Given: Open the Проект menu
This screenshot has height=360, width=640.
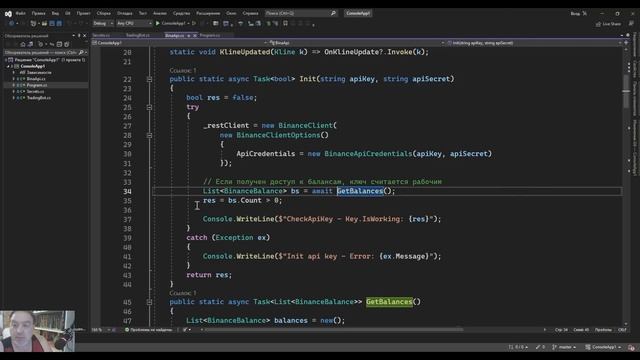Looking at the screenshot, I should point(83,13).
